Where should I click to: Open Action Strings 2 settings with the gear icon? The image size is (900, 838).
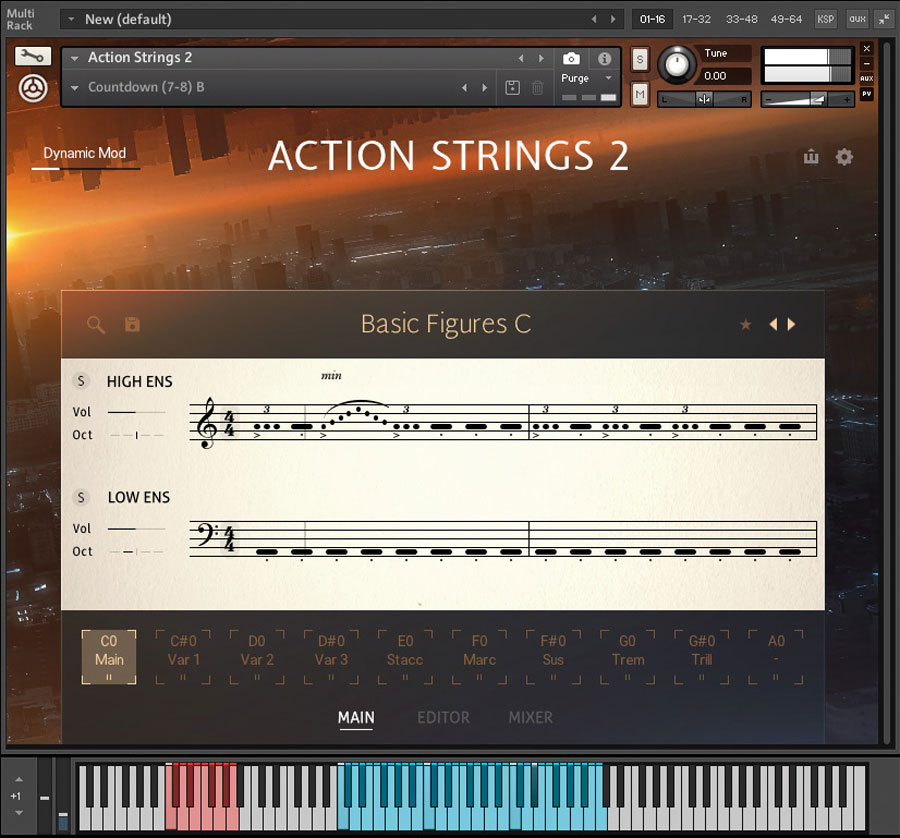844,157
